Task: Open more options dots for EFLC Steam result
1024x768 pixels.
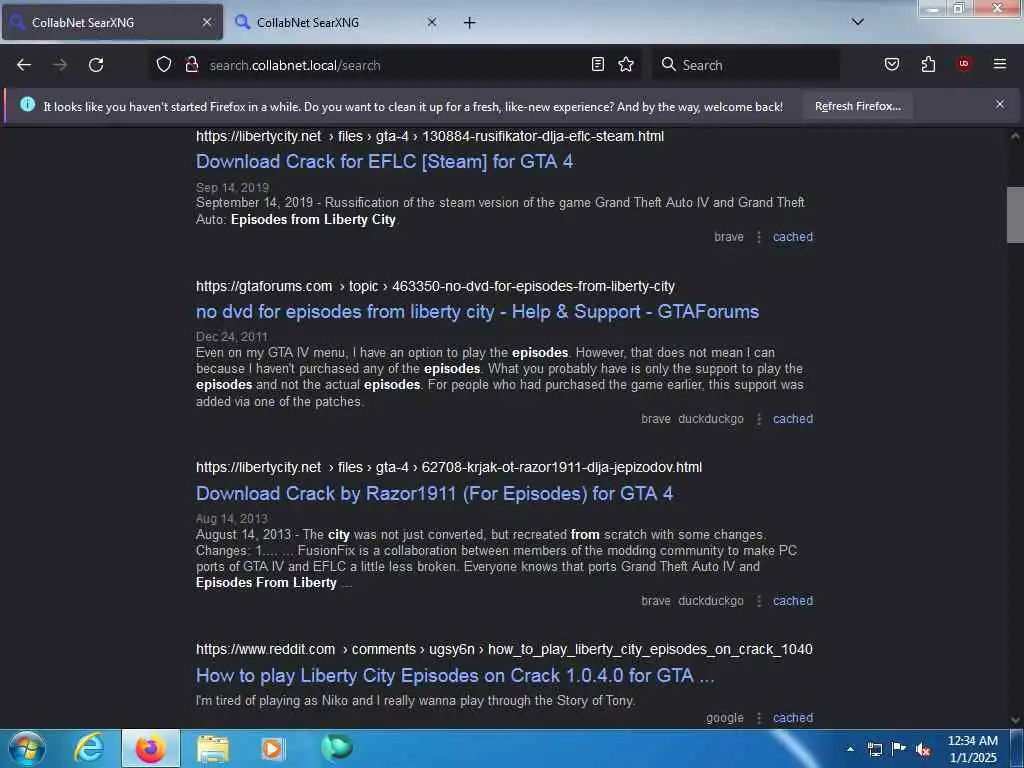Action: pyautogui.click(x=759, y=237)
